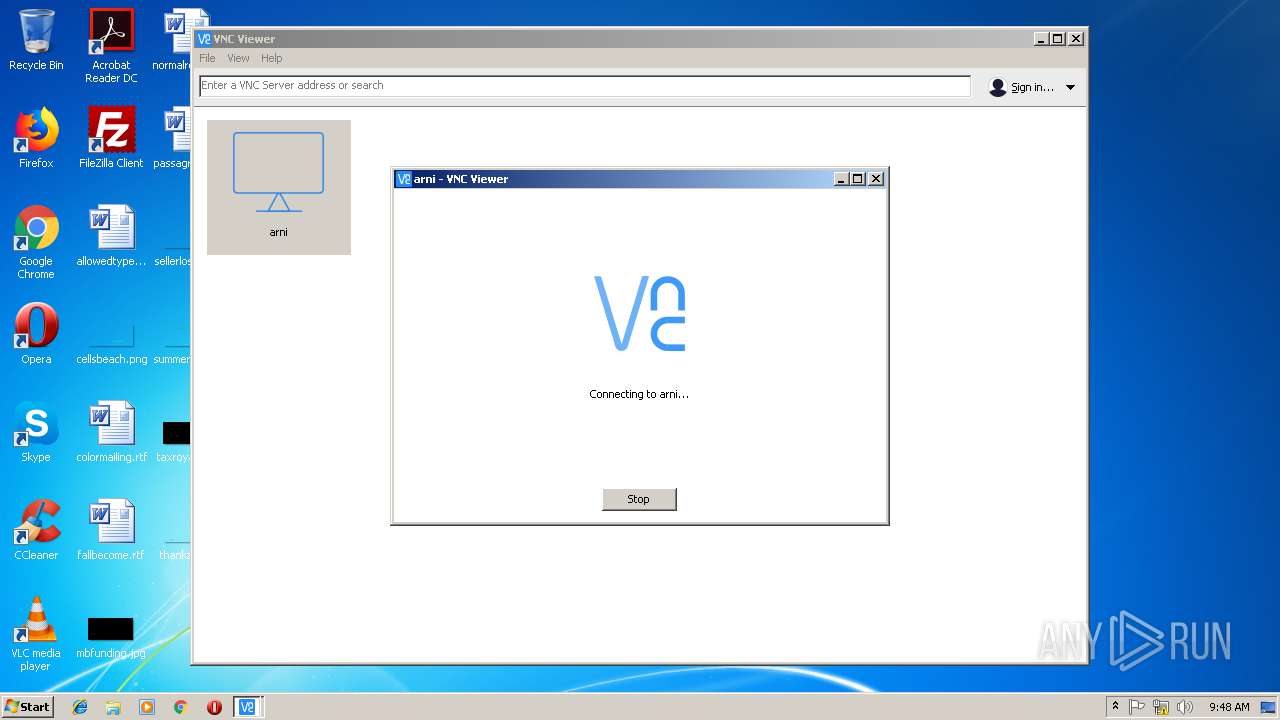
Task: Click the VNC Viewer main window title icon
Action: (x=204, y=39)
